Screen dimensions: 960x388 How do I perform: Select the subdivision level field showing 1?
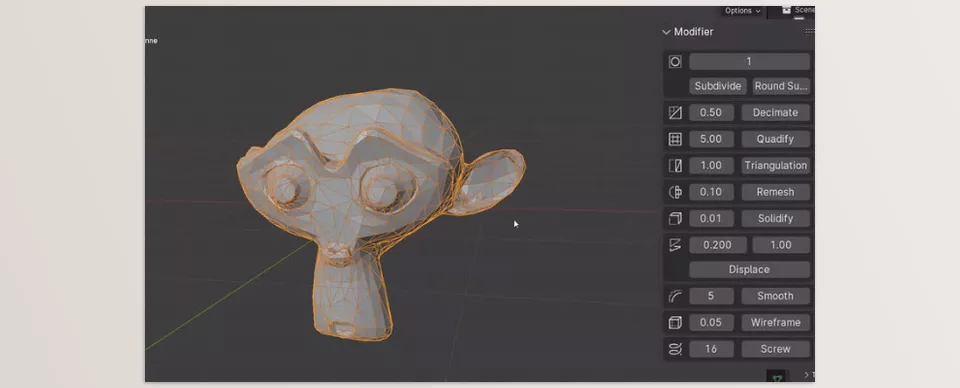point(749,61)
